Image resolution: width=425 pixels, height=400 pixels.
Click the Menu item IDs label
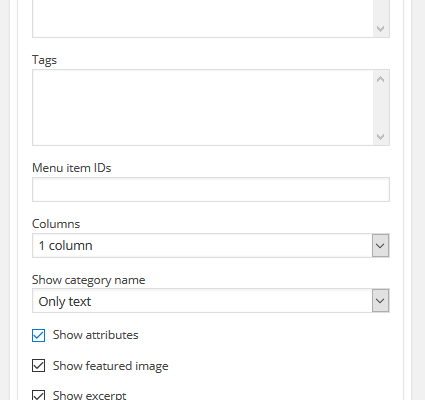[x=72, y=168]
